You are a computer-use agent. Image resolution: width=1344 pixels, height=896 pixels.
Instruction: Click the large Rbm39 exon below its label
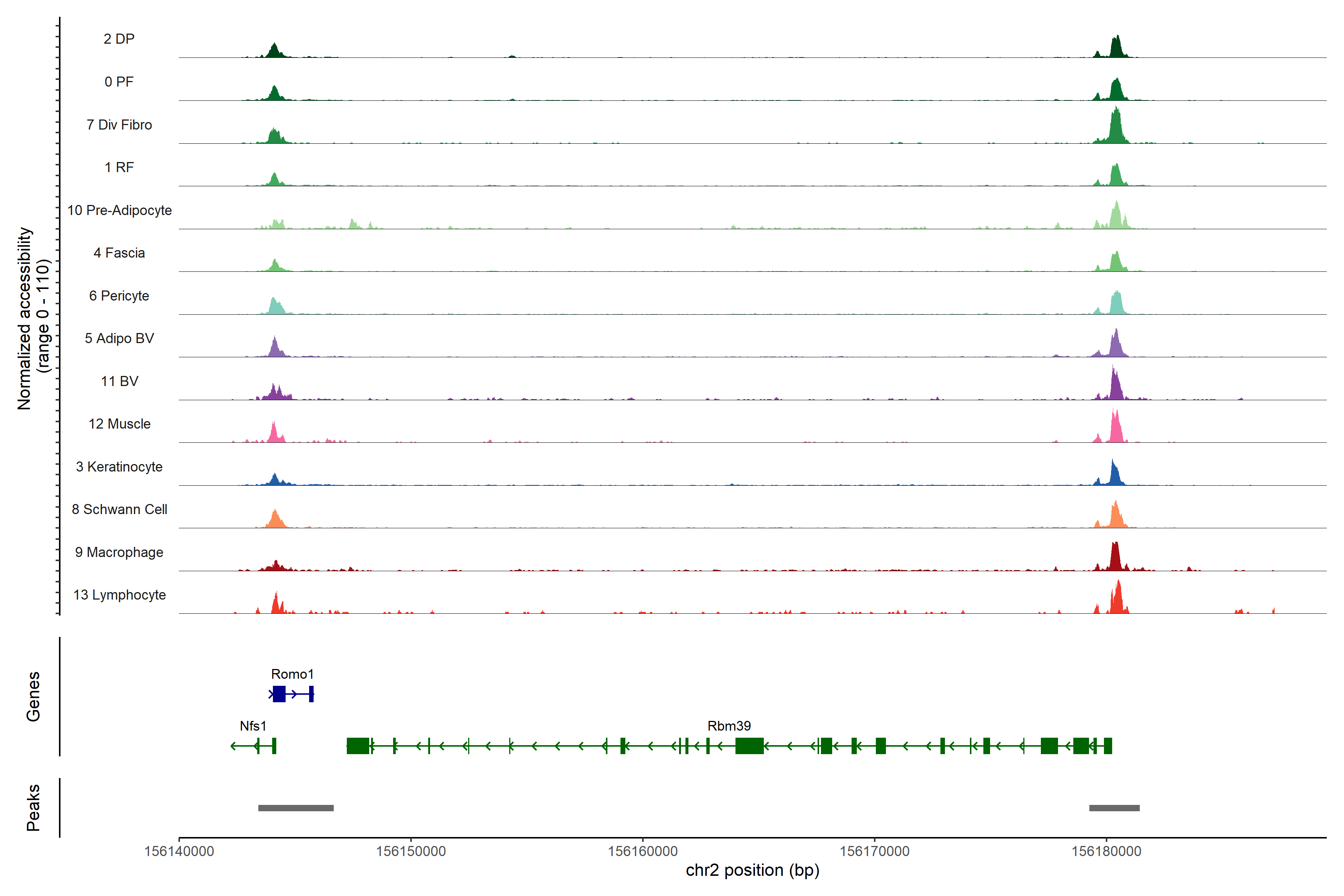[749, 746]
